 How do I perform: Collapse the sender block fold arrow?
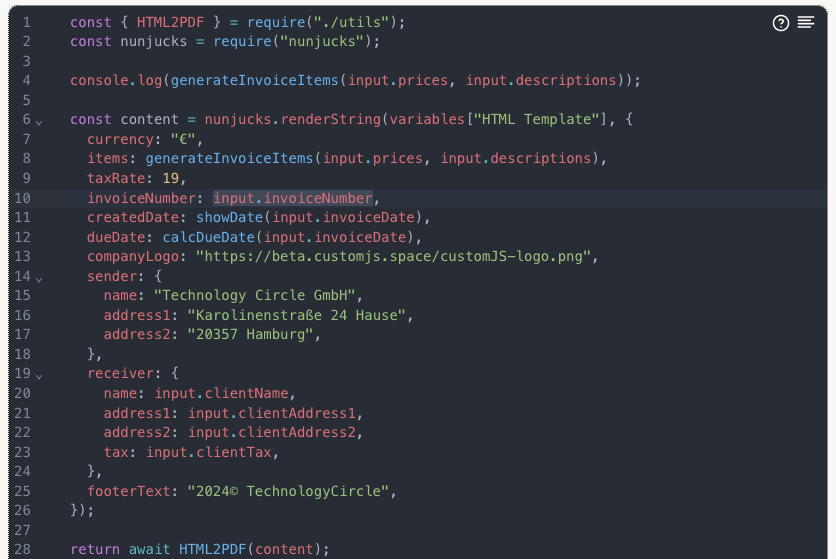point(39,279)
